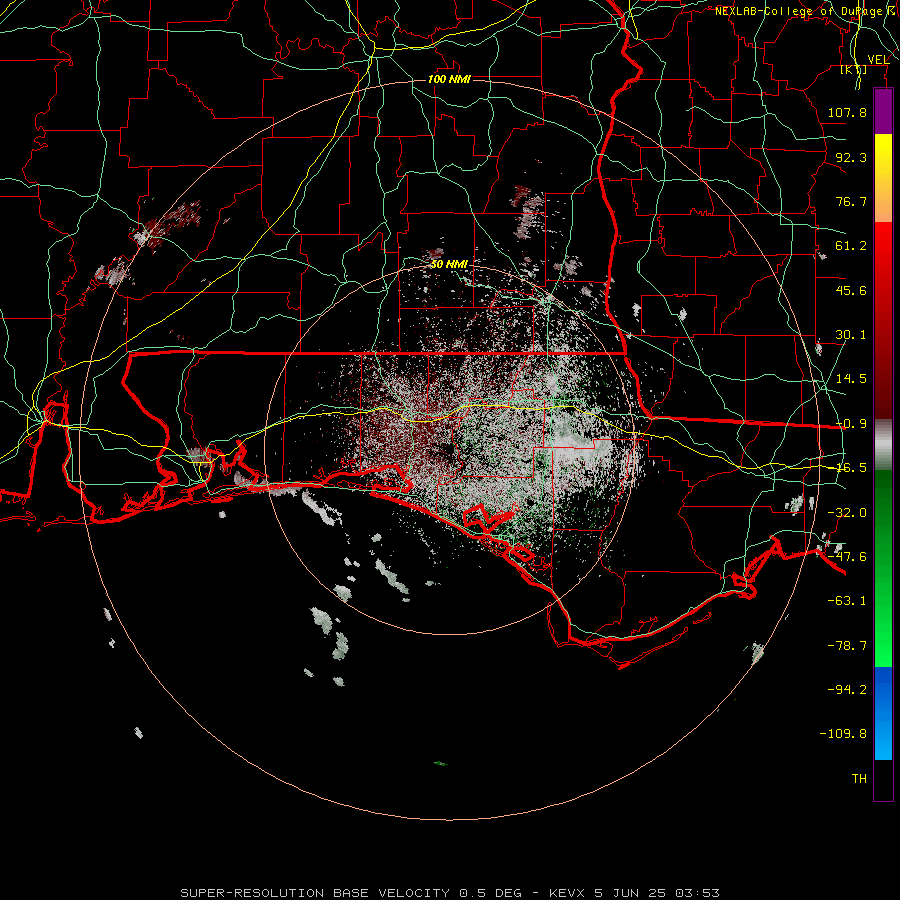Click the -0.9 value on velocity scale
Image resolution: width=900 pixels, height=900 pixels.
[x=851, y=424]
